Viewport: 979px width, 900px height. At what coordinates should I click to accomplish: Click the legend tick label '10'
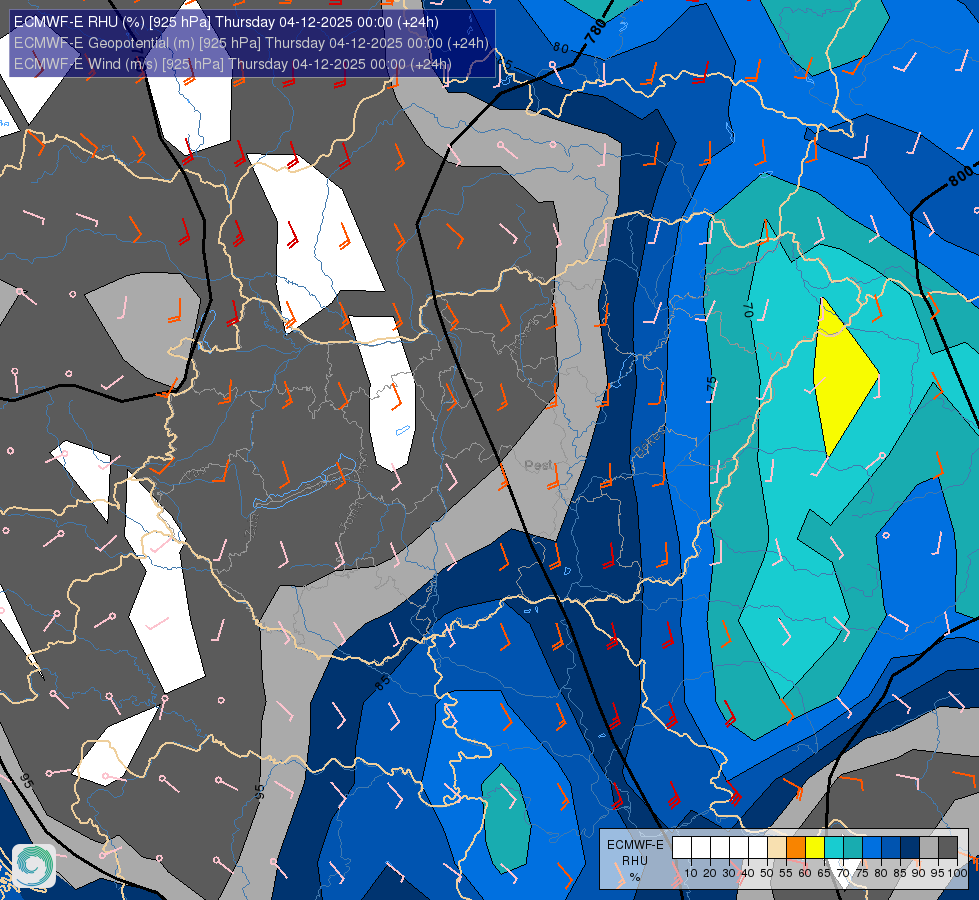point(691,873)
